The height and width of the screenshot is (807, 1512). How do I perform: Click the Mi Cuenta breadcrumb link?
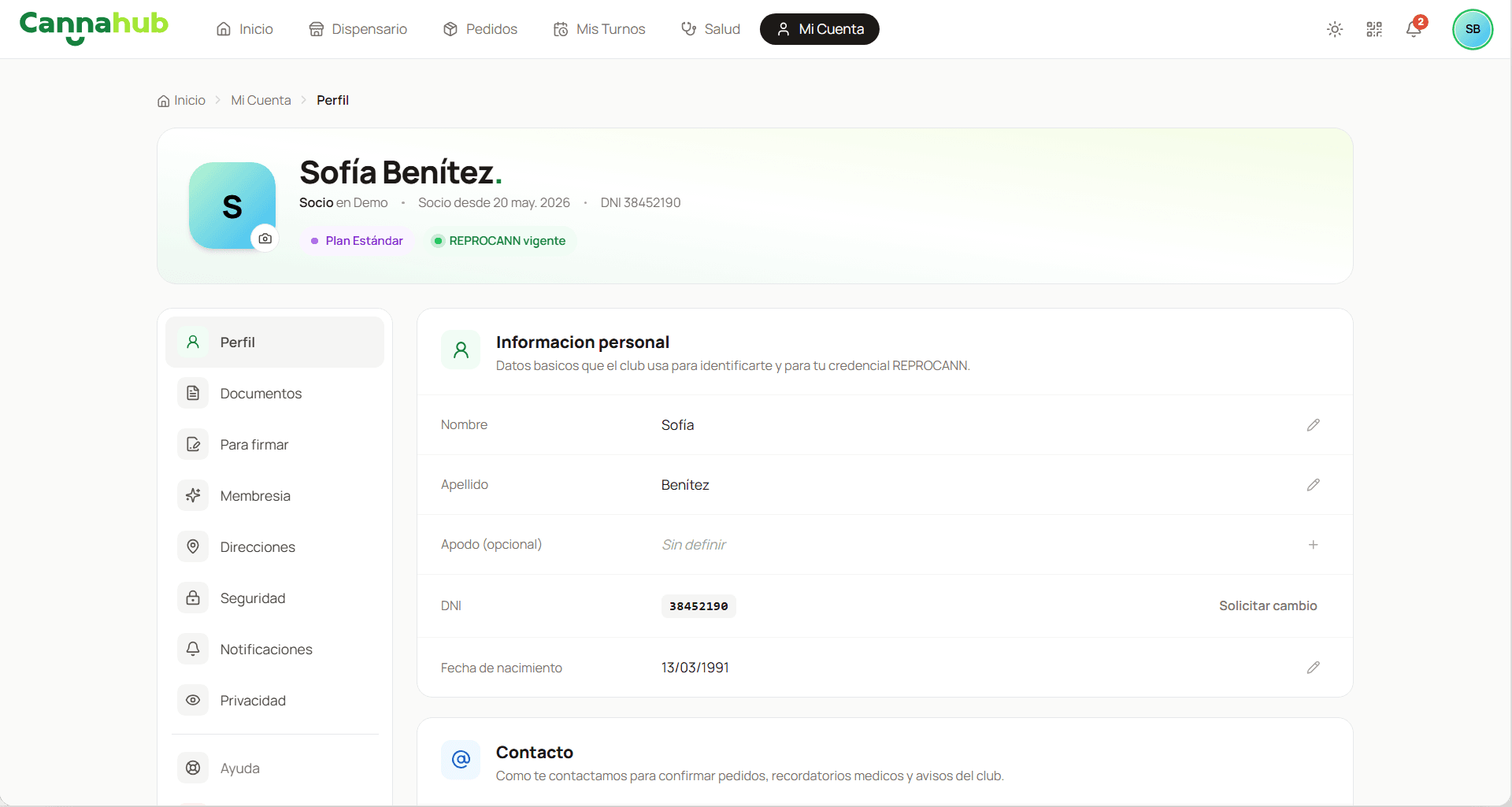(x=261, y=101)
